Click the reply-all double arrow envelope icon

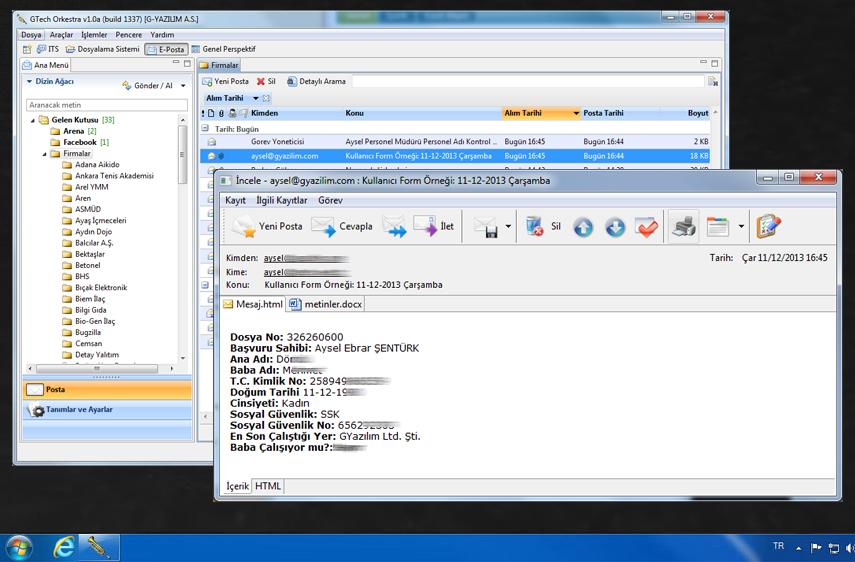[394, 226]
